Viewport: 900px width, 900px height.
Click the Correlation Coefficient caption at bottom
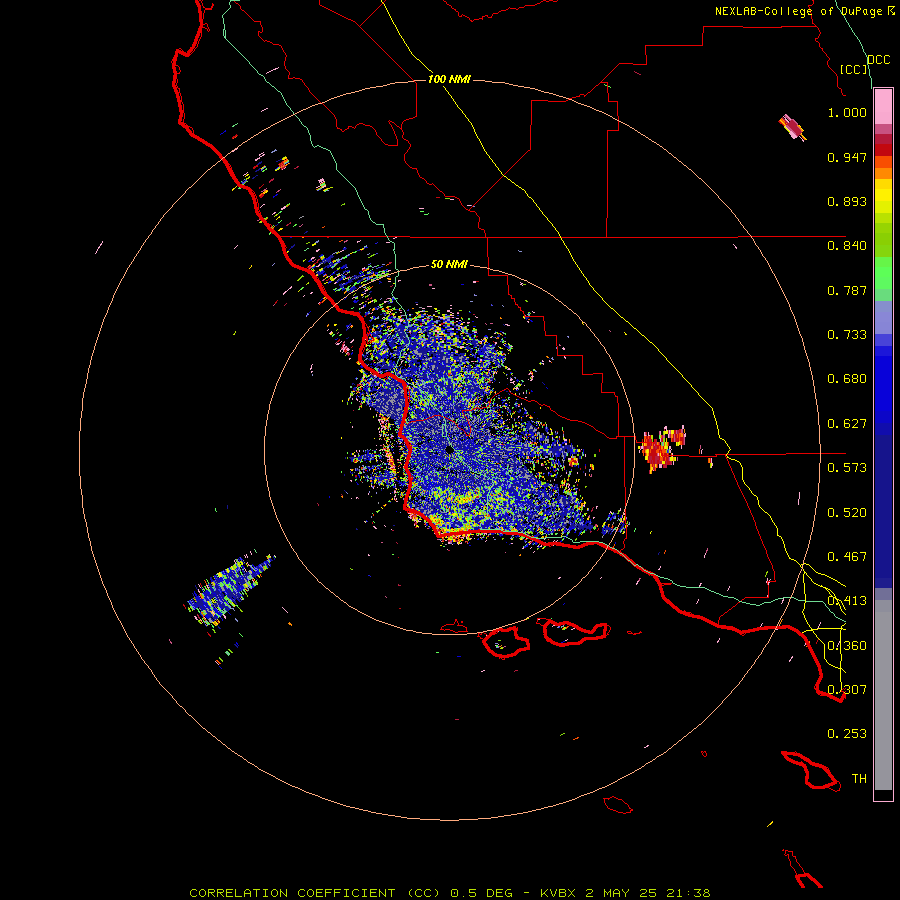tap(449, 893)
